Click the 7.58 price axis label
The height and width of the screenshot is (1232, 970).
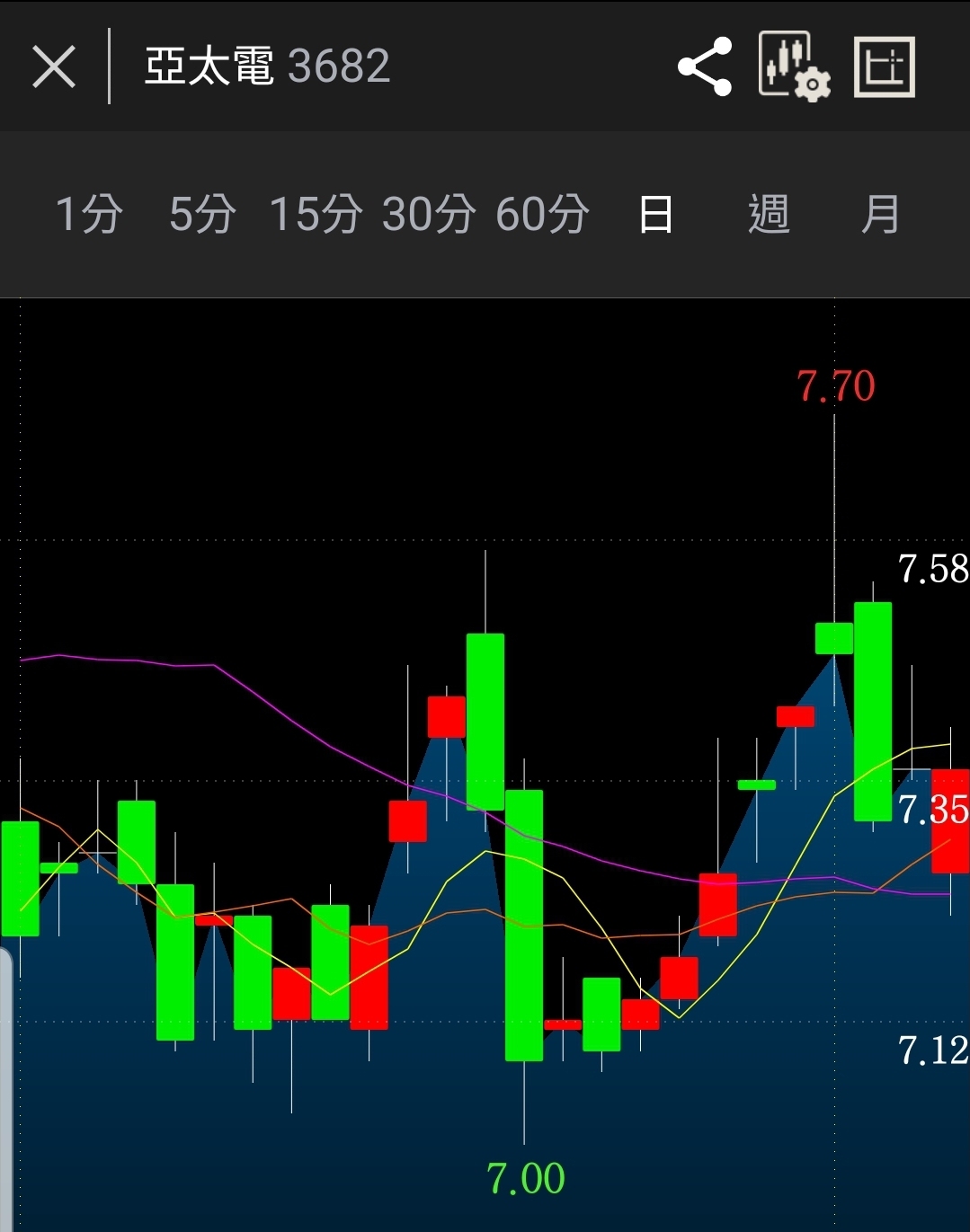[x=932, y=569]
